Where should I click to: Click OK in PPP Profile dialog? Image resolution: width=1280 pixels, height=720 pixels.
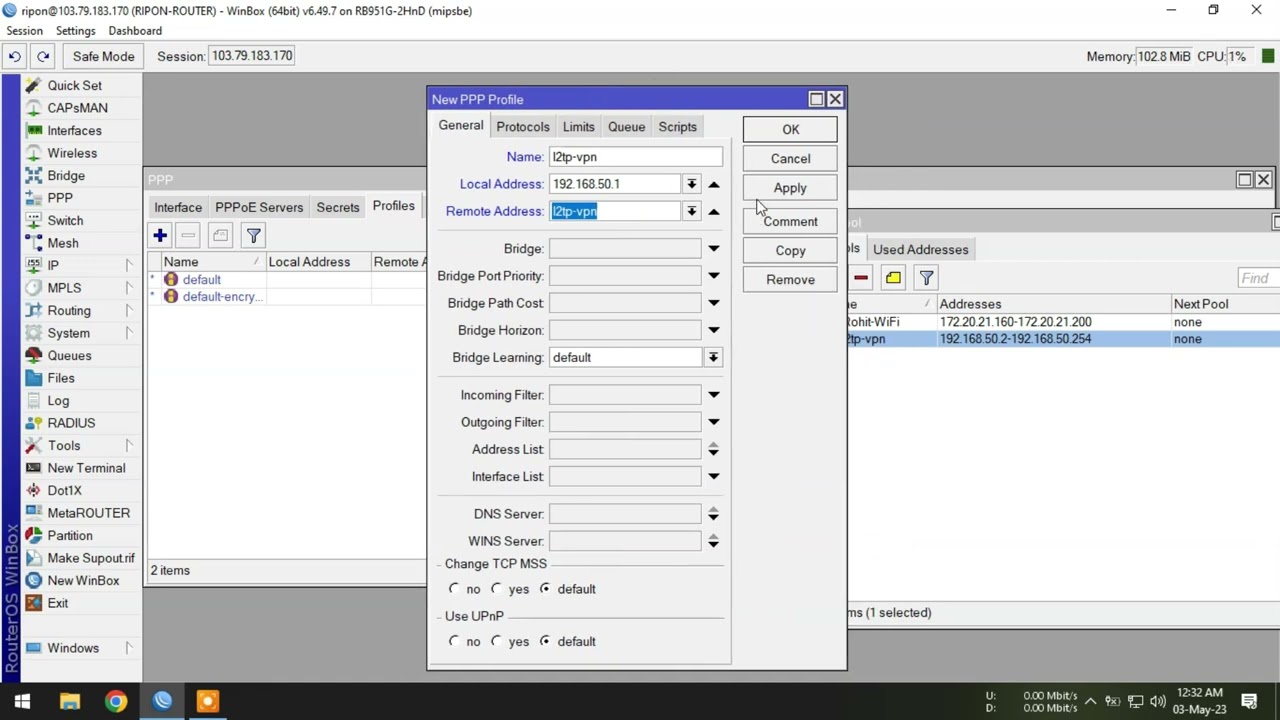point(790,129)
